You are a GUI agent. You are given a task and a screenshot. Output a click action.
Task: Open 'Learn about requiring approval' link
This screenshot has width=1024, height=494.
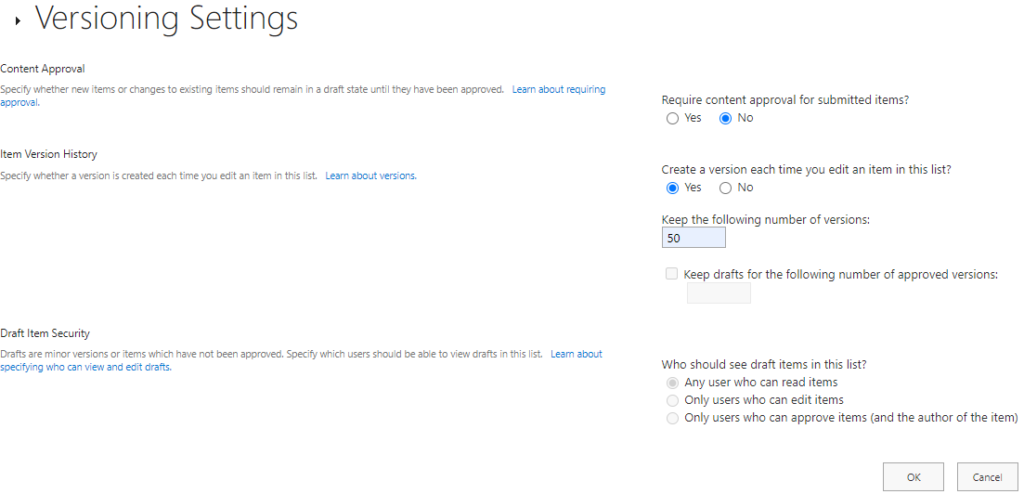[x=558, y=90]
